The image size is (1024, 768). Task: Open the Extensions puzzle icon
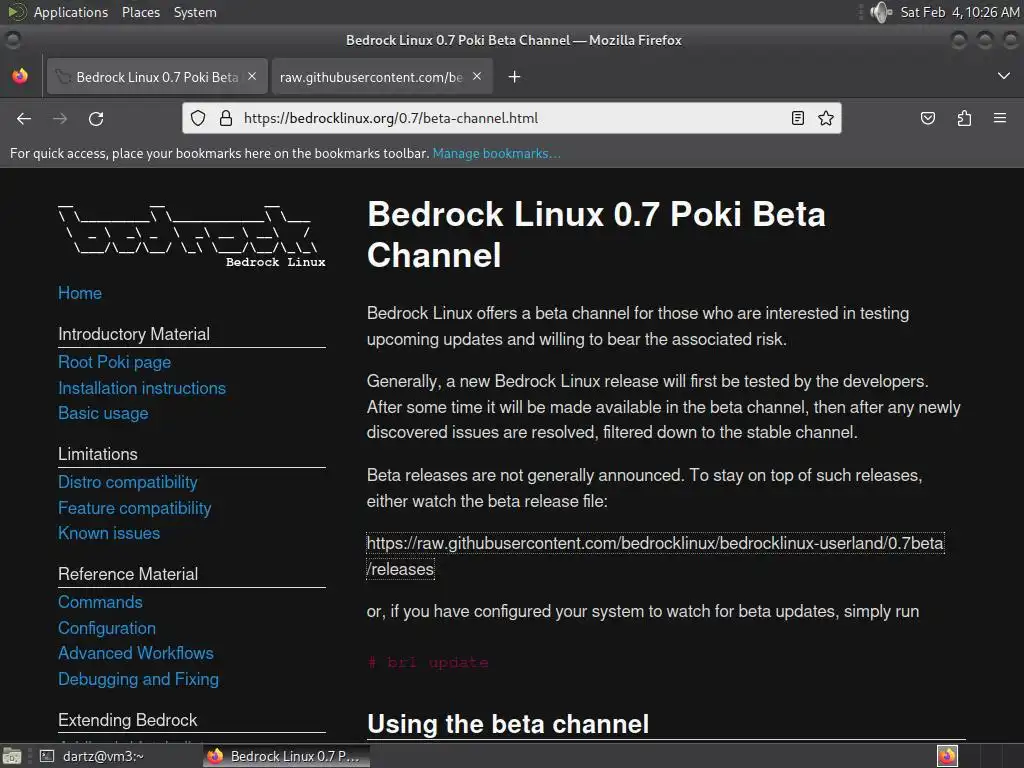click(x=964, y=118)
